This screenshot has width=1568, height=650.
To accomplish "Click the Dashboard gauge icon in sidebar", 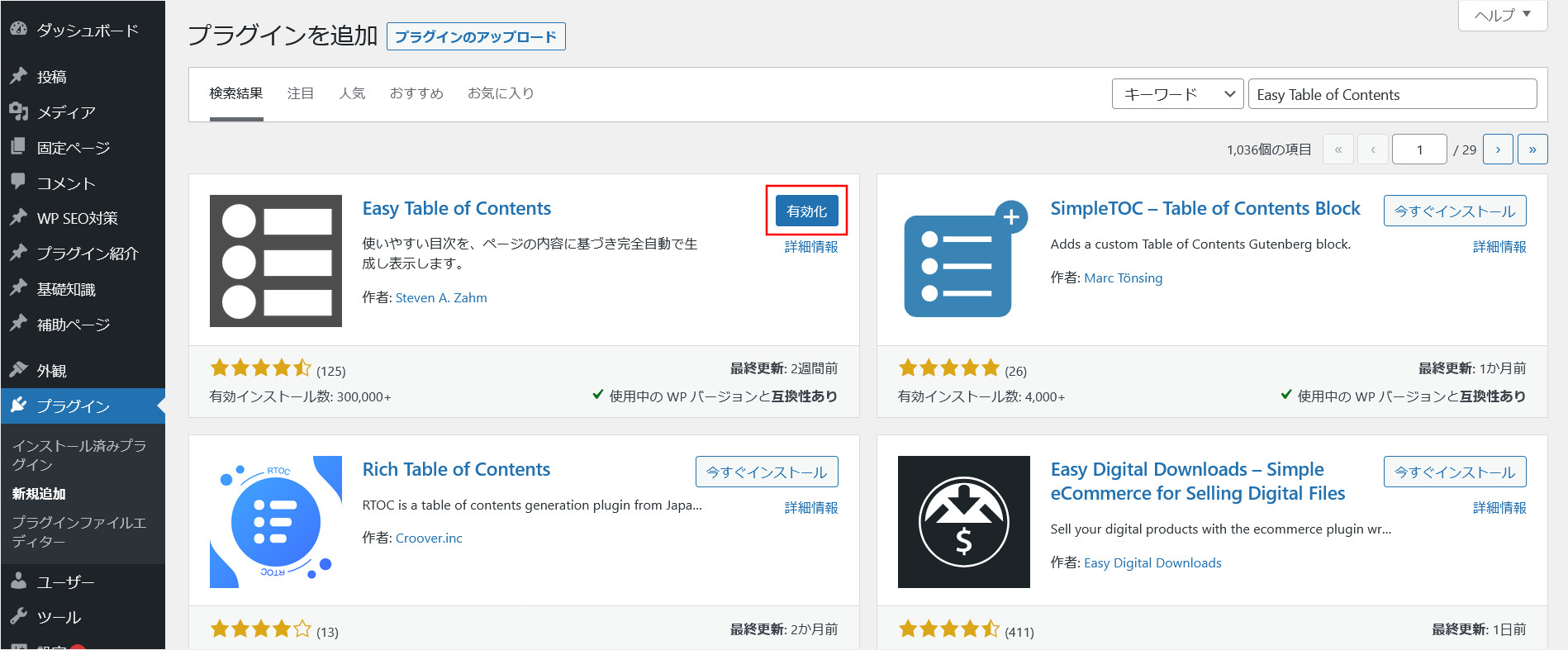I will click(x=18, y=29).
